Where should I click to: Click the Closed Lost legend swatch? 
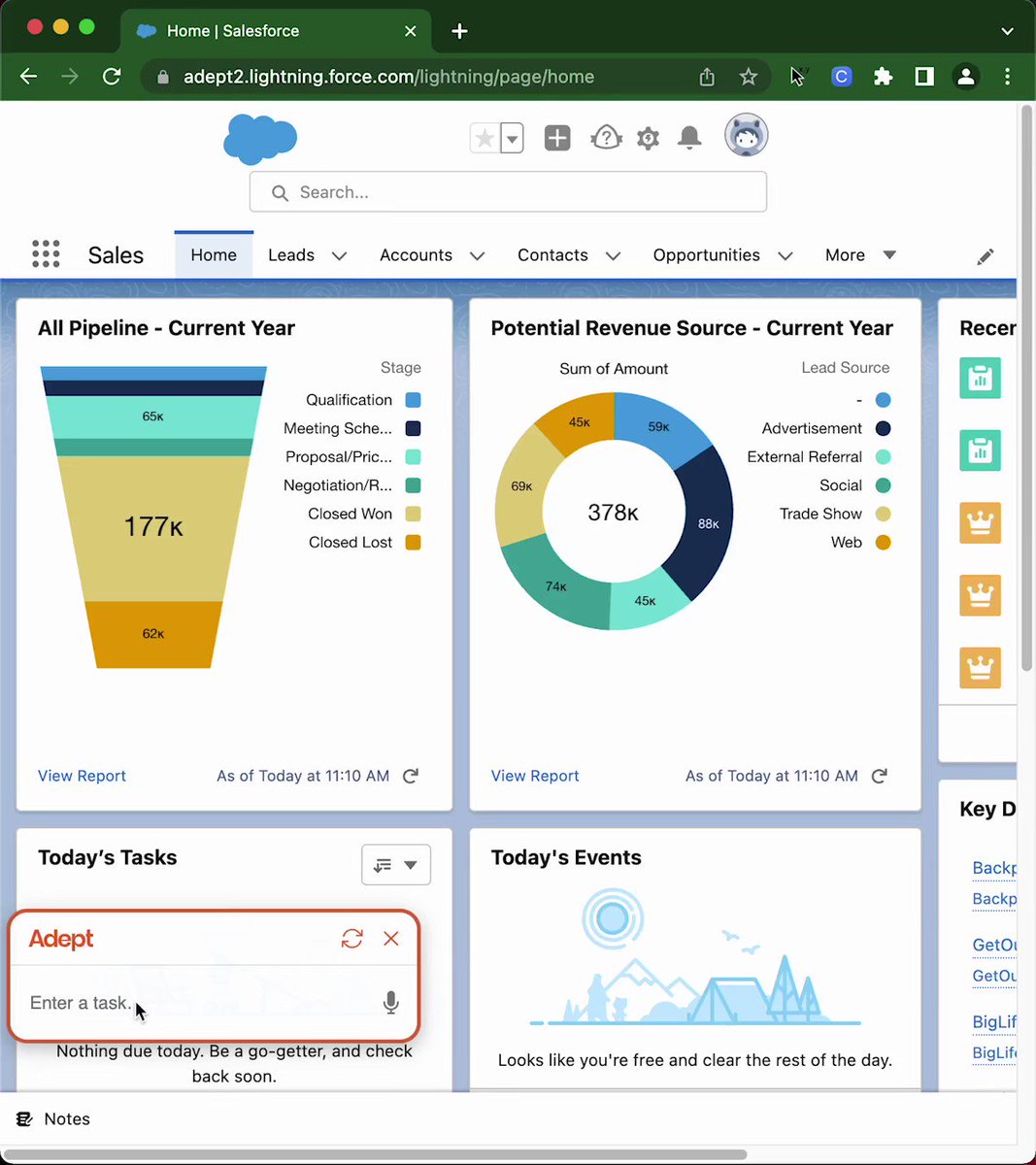pyautogui.click(x=413, y=542)
